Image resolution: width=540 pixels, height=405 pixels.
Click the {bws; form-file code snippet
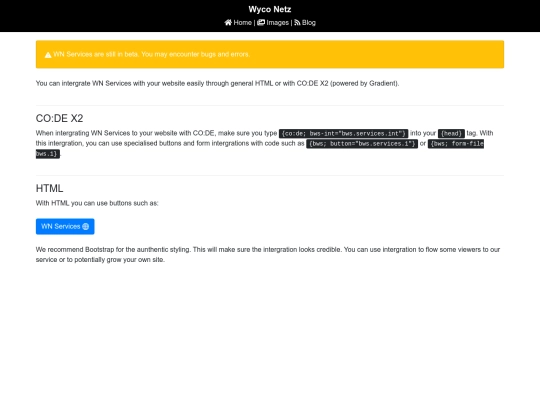pyautogui.click(x=456, y=144)
